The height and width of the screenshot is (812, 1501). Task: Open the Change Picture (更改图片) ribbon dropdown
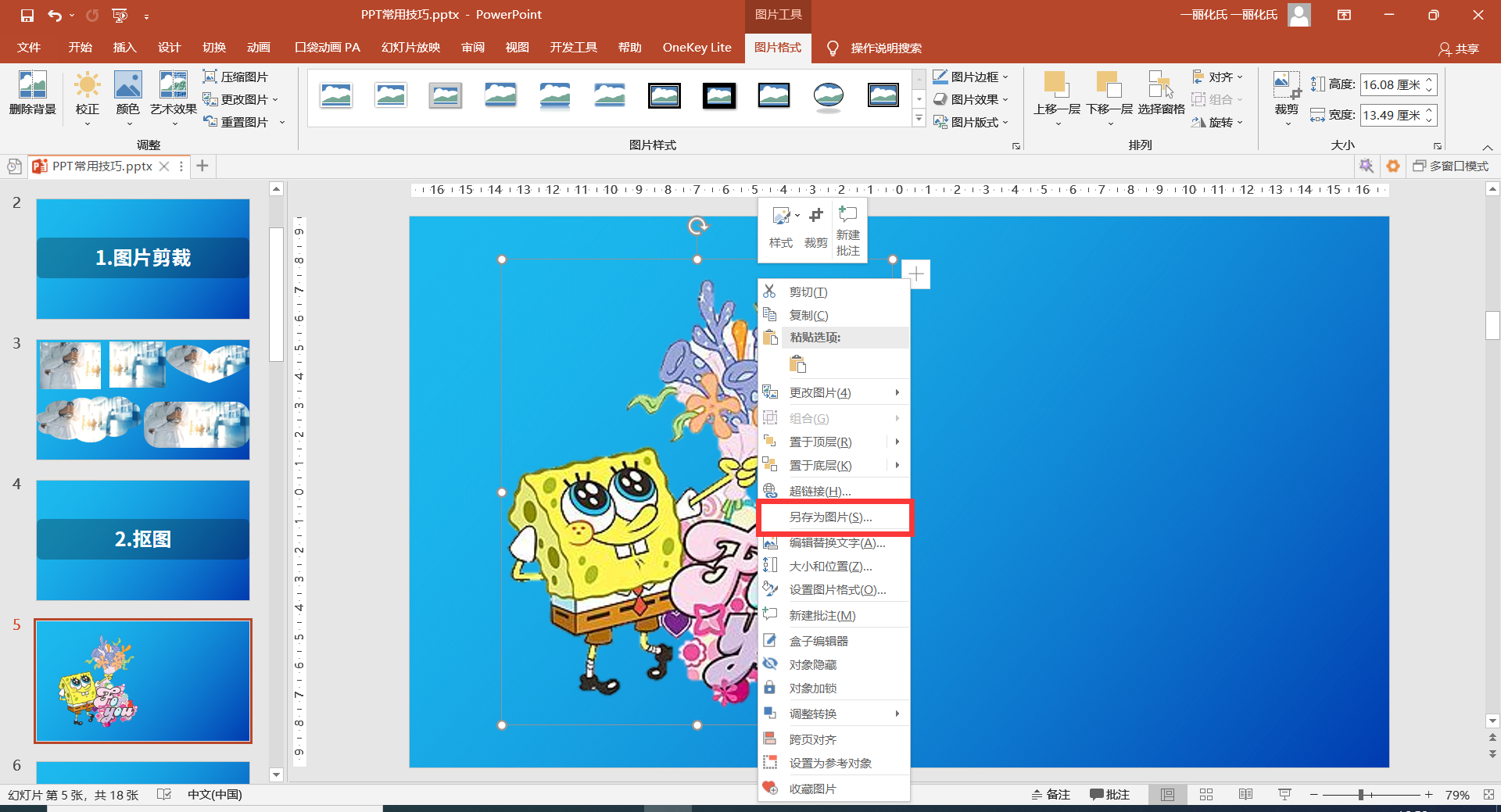[x=241, y=99]
